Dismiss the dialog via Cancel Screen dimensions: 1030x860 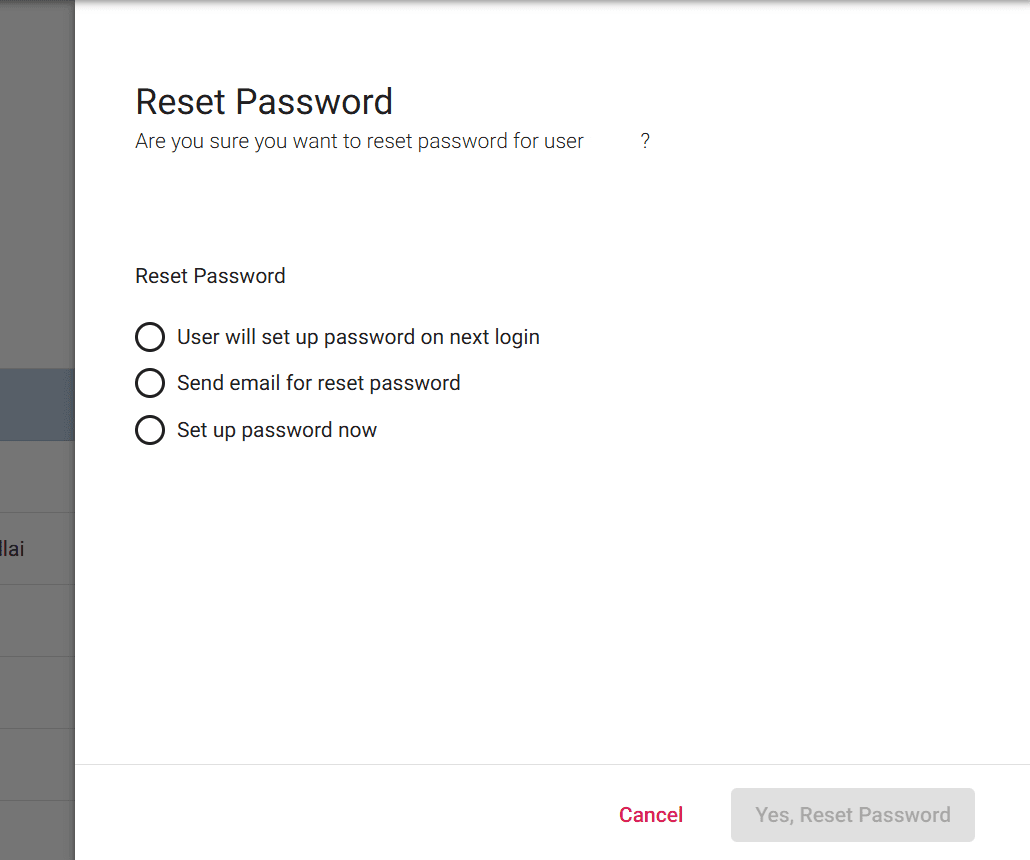[650, 815]
